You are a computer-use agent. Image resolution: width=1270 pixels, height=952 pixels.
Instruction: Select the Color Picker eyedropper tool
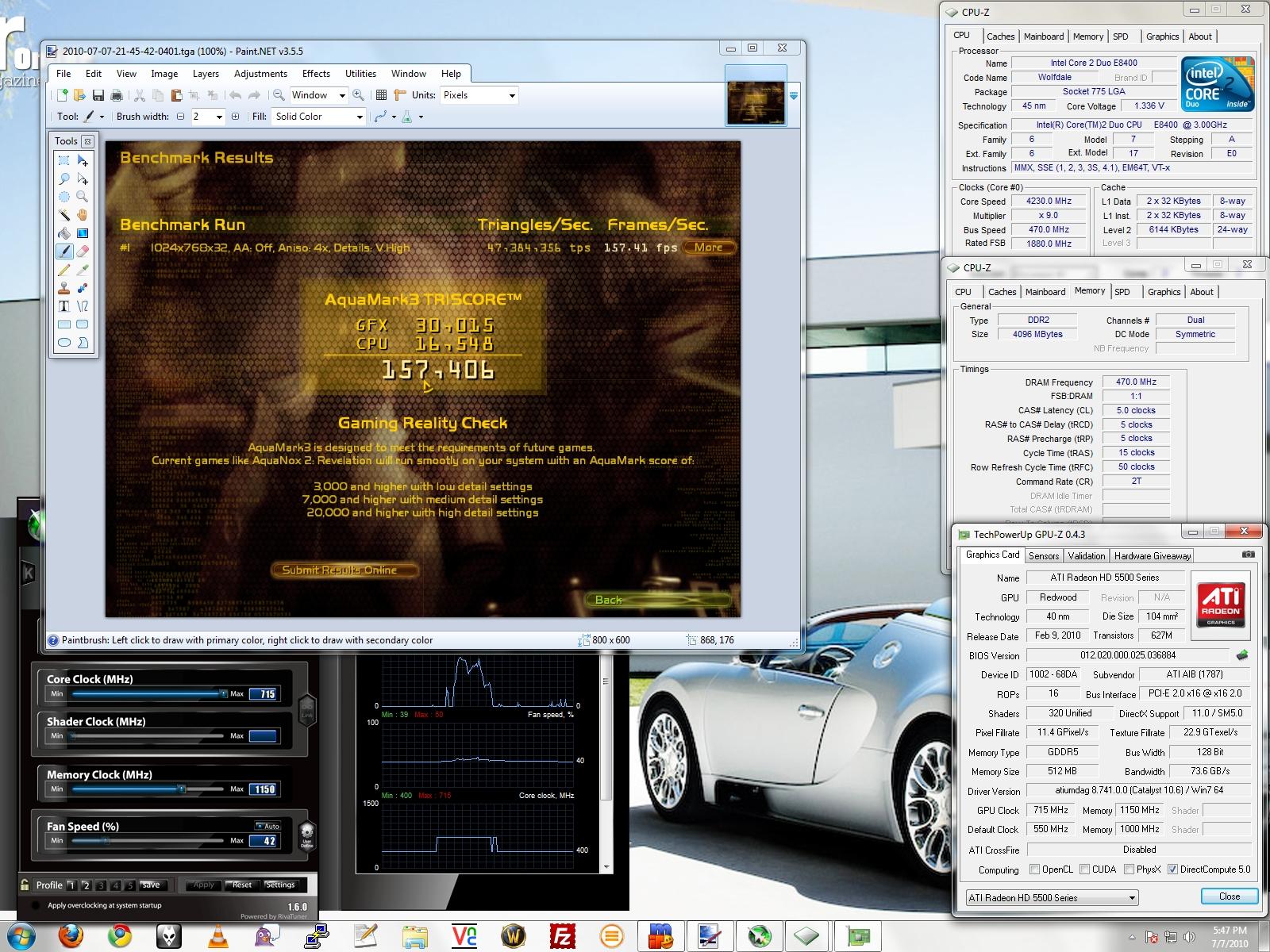pos(83,270)
